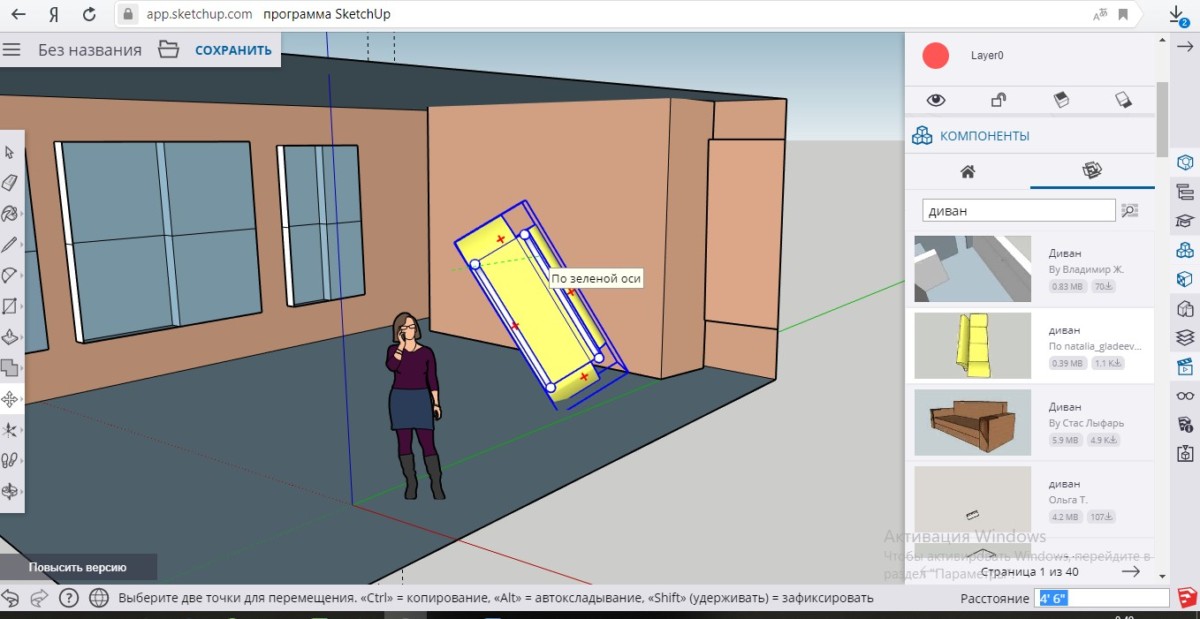1200x619 pixels.
Task: Select the brown Диван by Стас Лыфарь thumbnail
Action: pyautogui.click(x=973, y=423)
